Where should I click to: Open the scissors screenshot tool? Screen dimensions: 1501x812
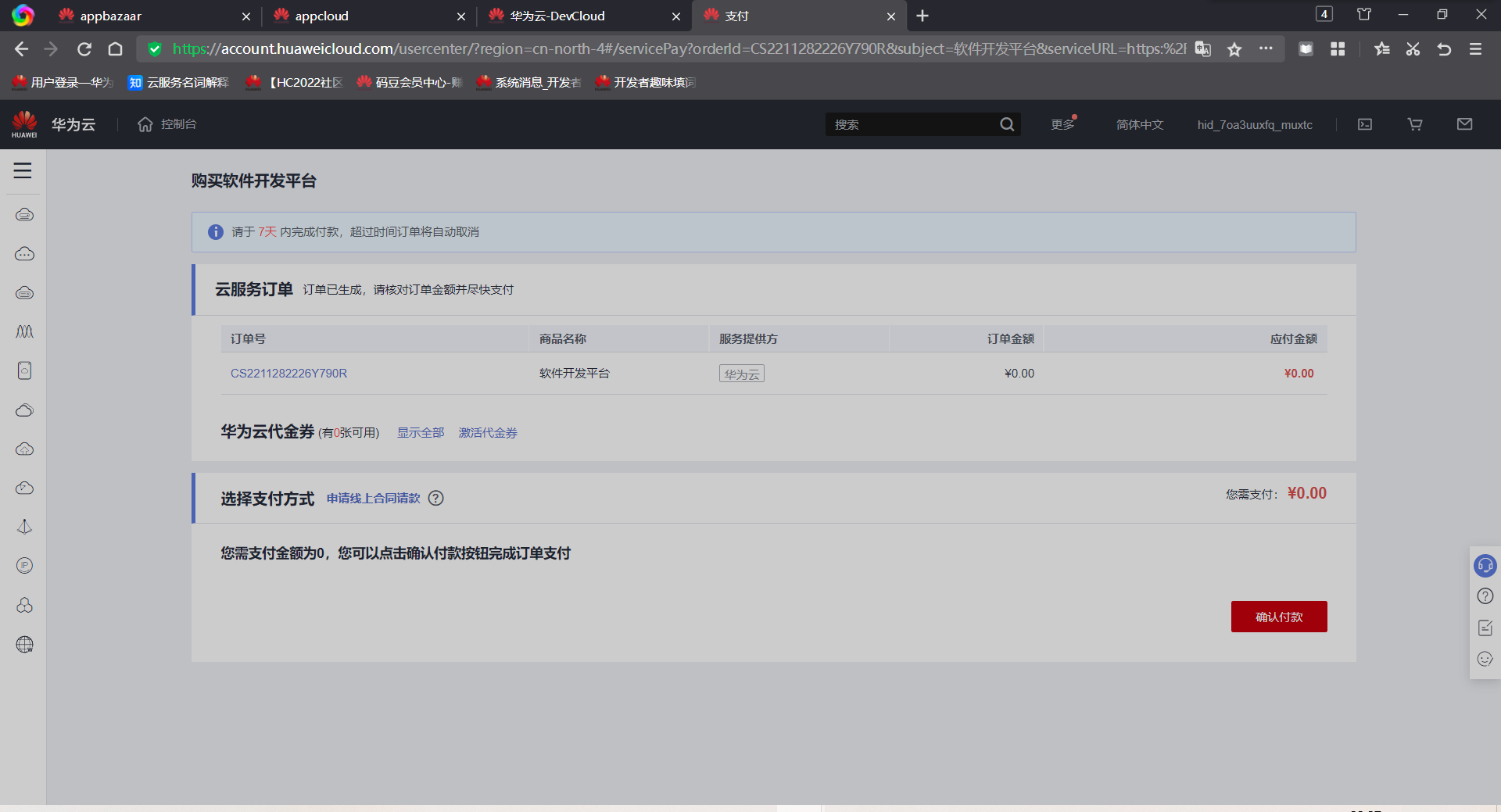pos(1413,49)
